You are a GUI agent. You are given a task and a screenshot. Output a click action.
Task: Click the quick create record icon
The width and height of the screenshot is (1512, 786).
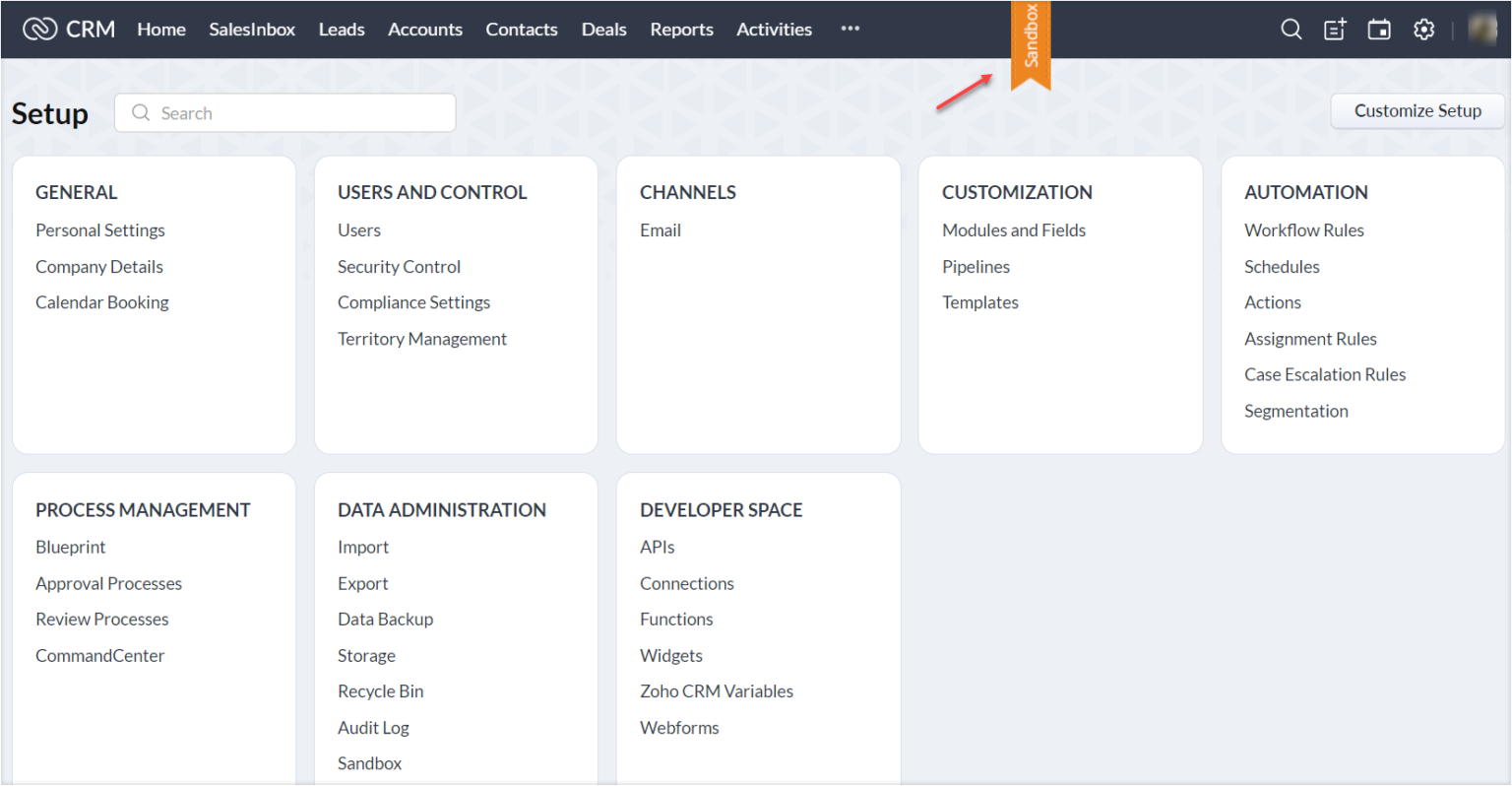(x=1334, y=30)
